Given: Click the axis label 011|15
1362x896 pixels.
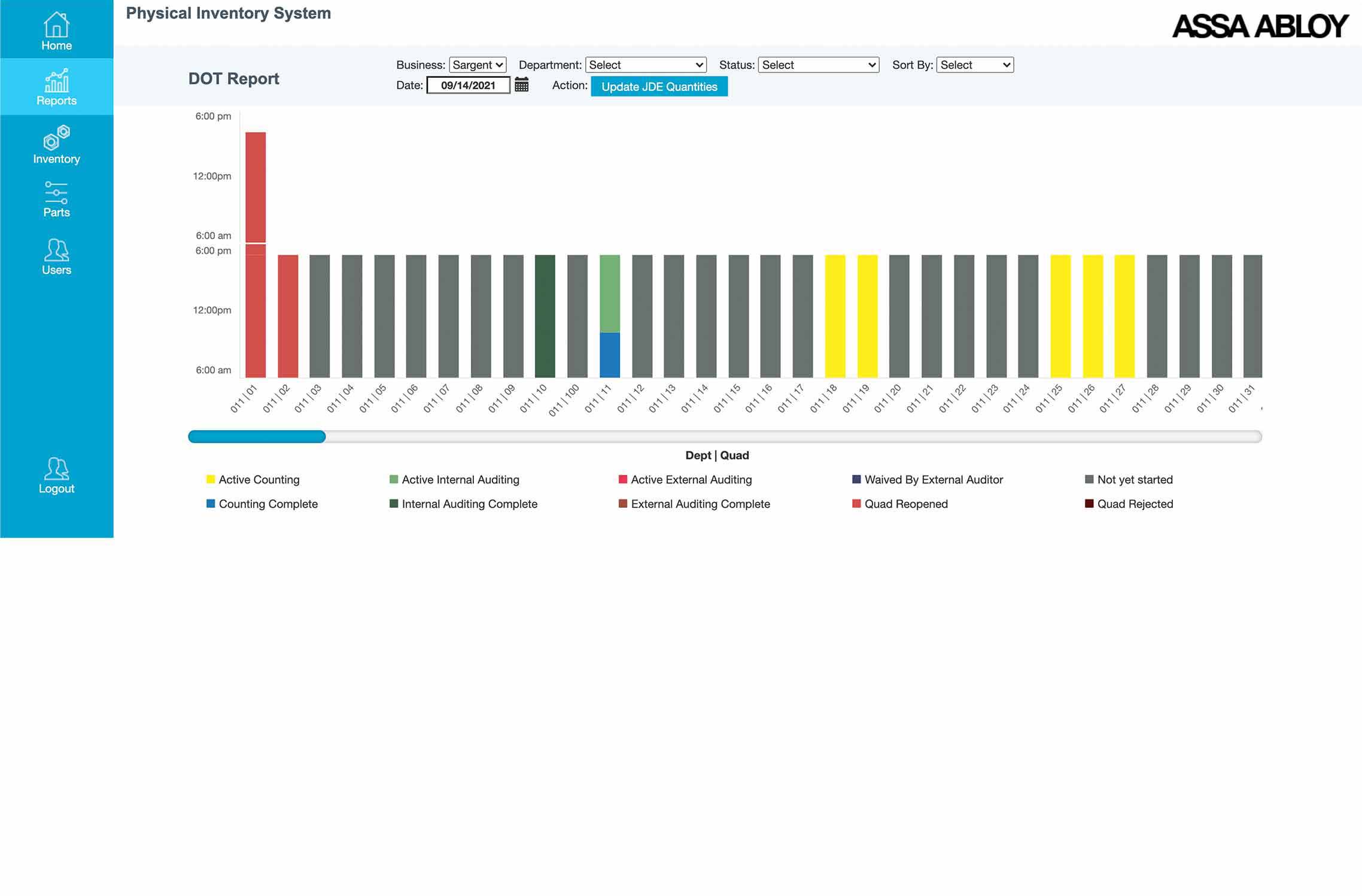Looking at the screenshot, I should pos(727,398).
